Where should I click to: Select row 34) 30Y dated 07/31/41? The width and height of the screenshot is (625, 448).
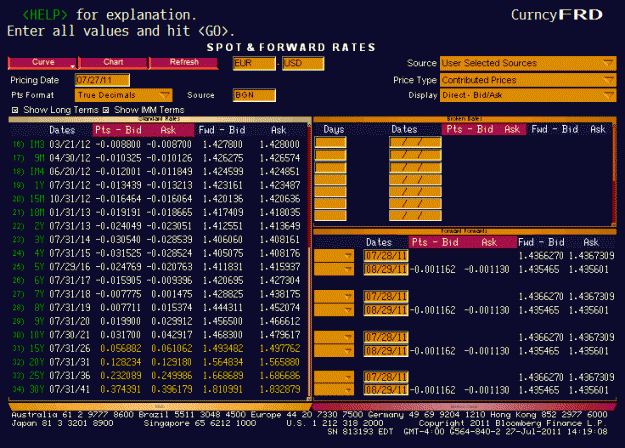158,389
